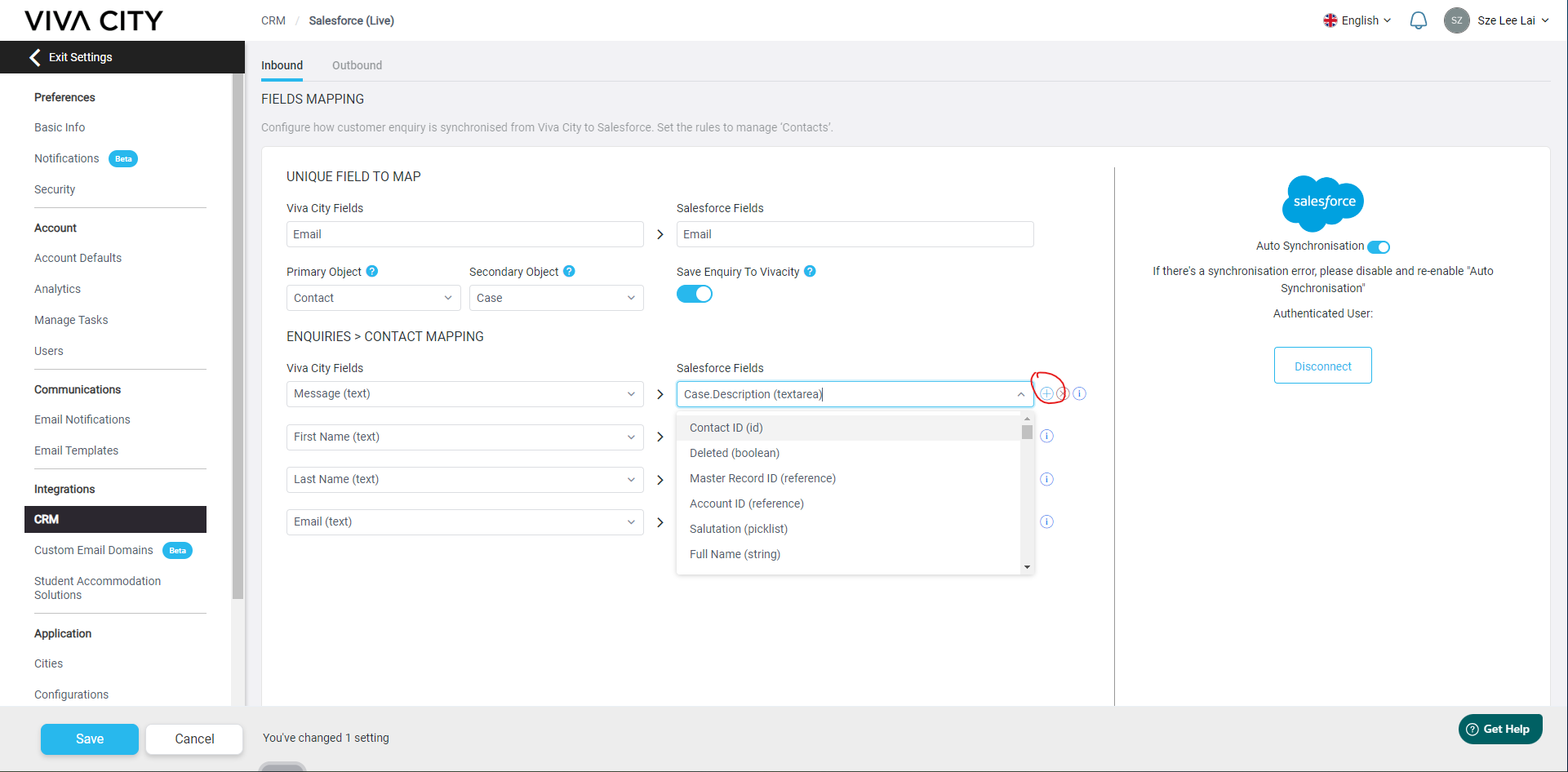Viewport: 1568px width, 772px height.
Task: Open Email Templates page
Action: pos(76,450)
